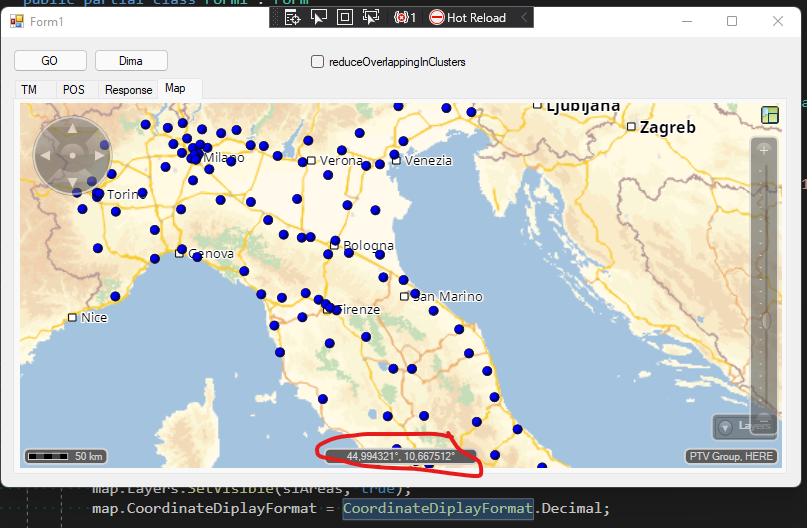Click the Track Focused Element debug icon
The image size is (807, 528).
[371, 17]
